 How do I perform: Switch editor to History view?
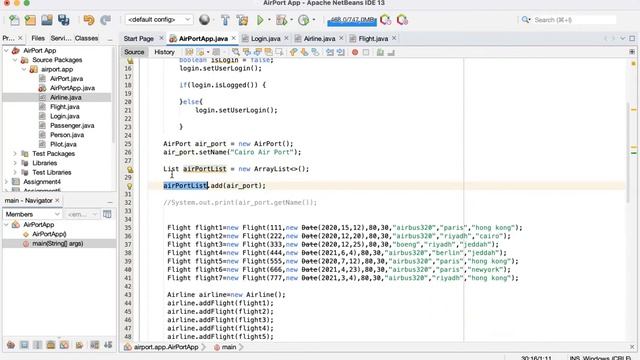pos(164,52)
